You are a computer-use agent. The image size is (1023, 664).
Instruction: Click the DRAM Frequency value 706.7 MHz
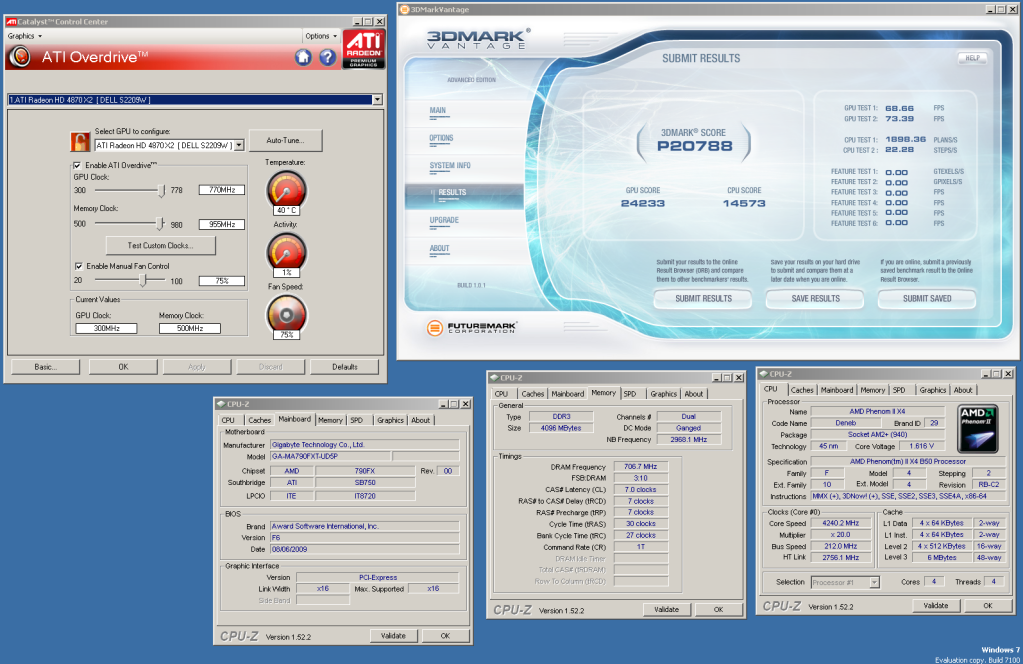[x=641, y=466]
